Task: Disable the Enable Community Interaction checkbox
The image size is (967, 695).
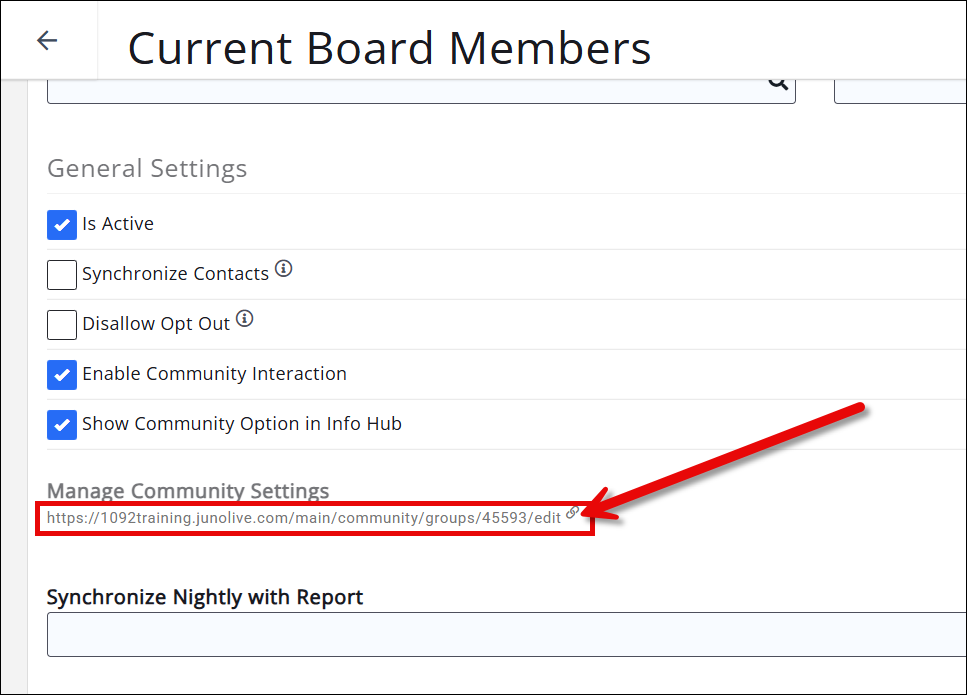Action: [x=62, y=374]
